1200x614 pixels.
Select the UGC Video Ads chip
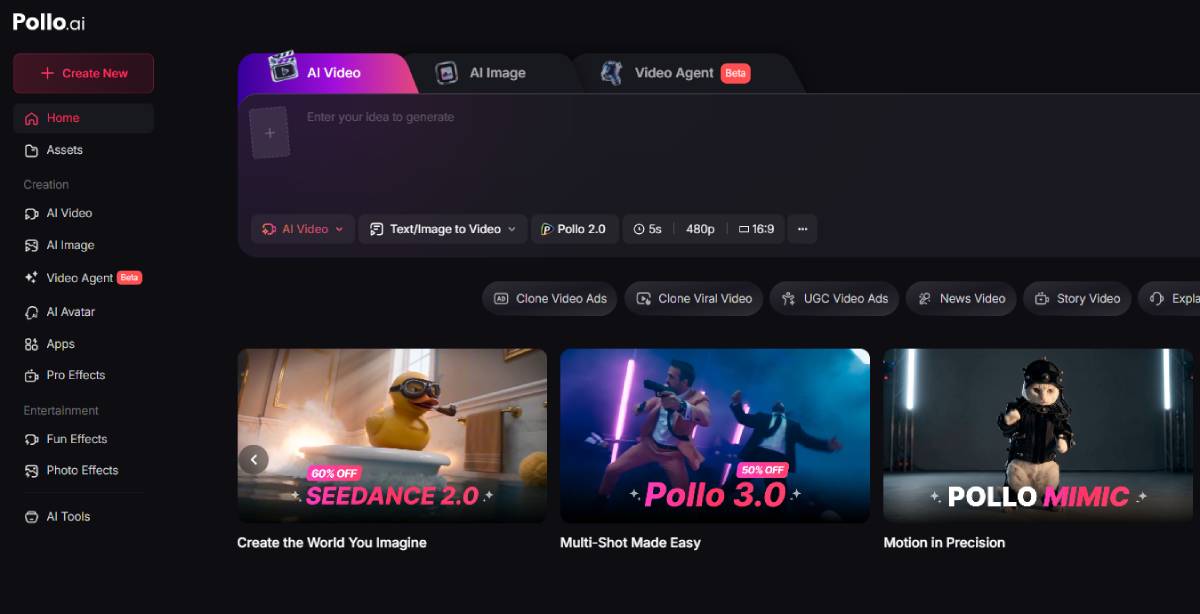tap(834, 298)
